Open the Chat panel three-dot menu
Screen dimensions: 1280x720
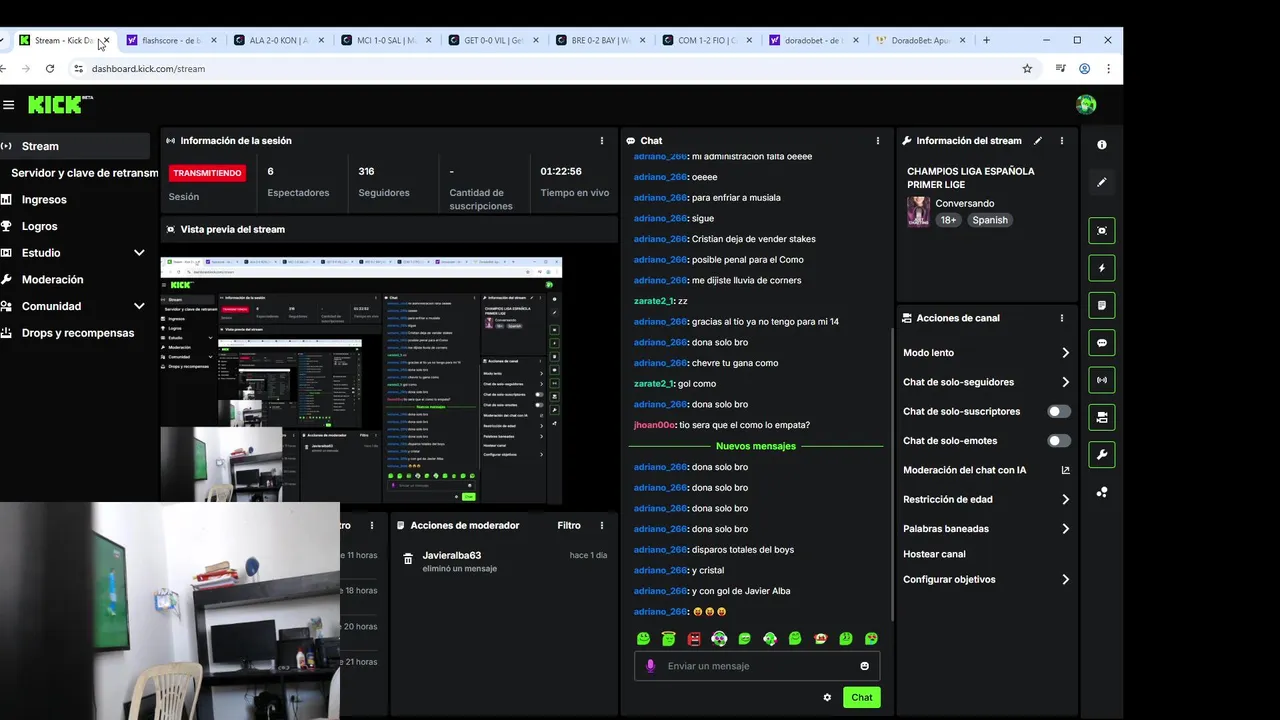[878, 141]
